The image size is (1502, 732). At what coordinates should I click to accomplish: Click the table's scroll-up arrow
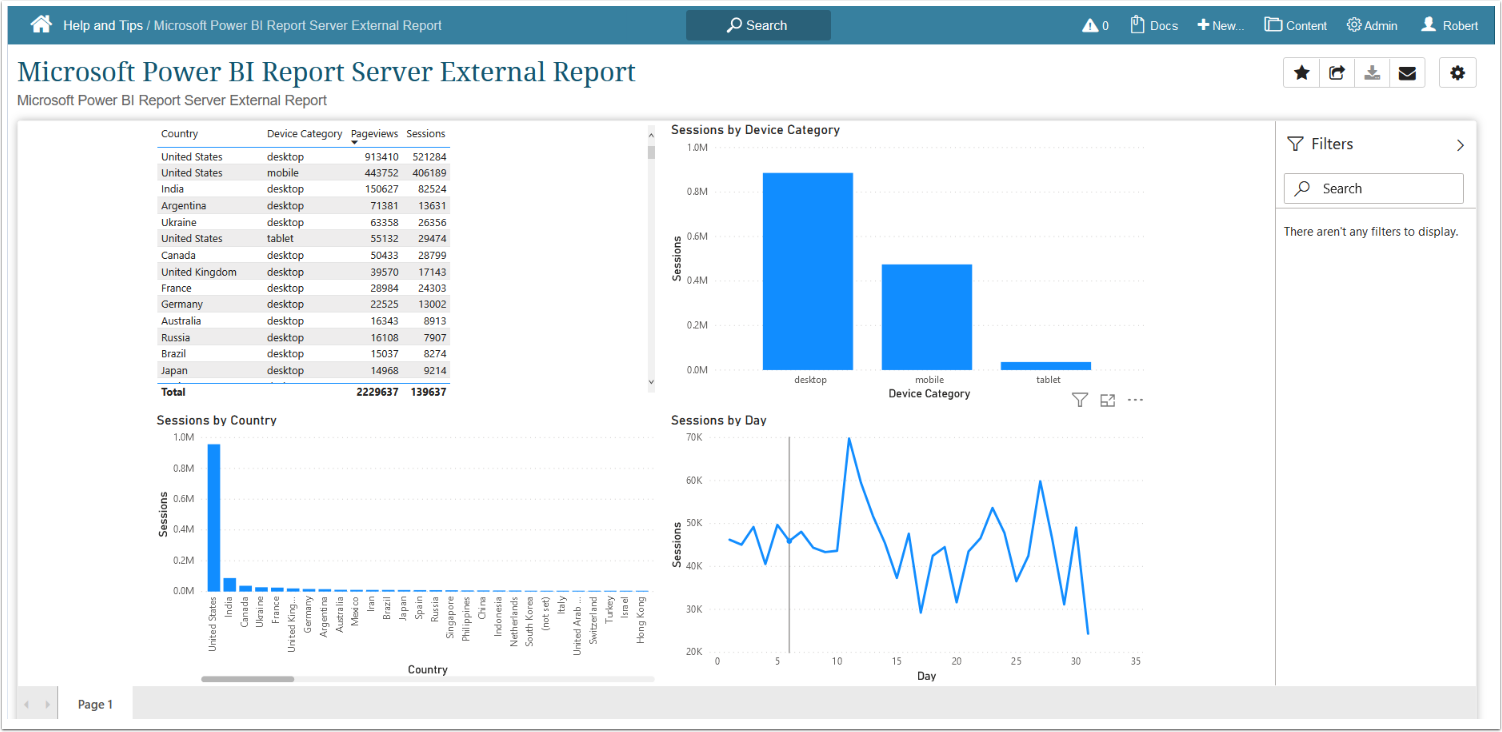651,136
